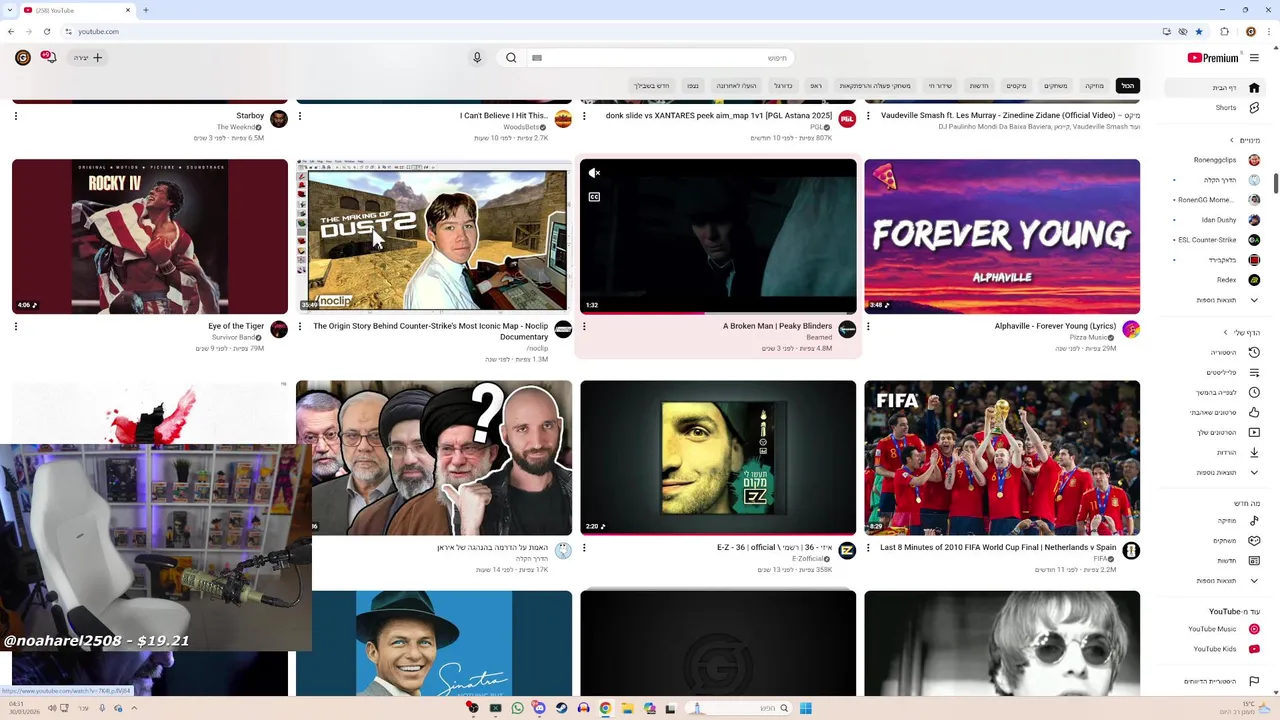
Task: Focus the YouTube search input field
Action: pyautogui.click(x=660, y=58)
